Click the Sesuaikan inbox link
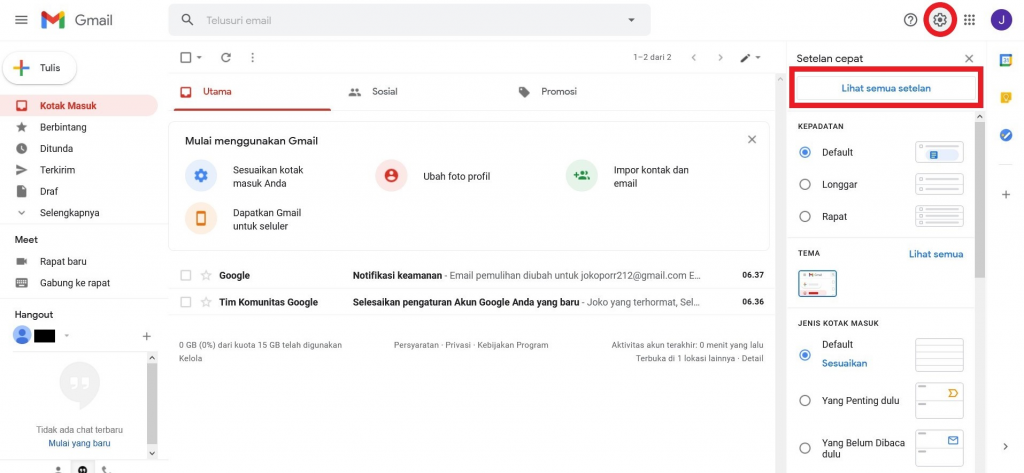The width and height of the screenshot is (1024, 473). coord(844,363)
